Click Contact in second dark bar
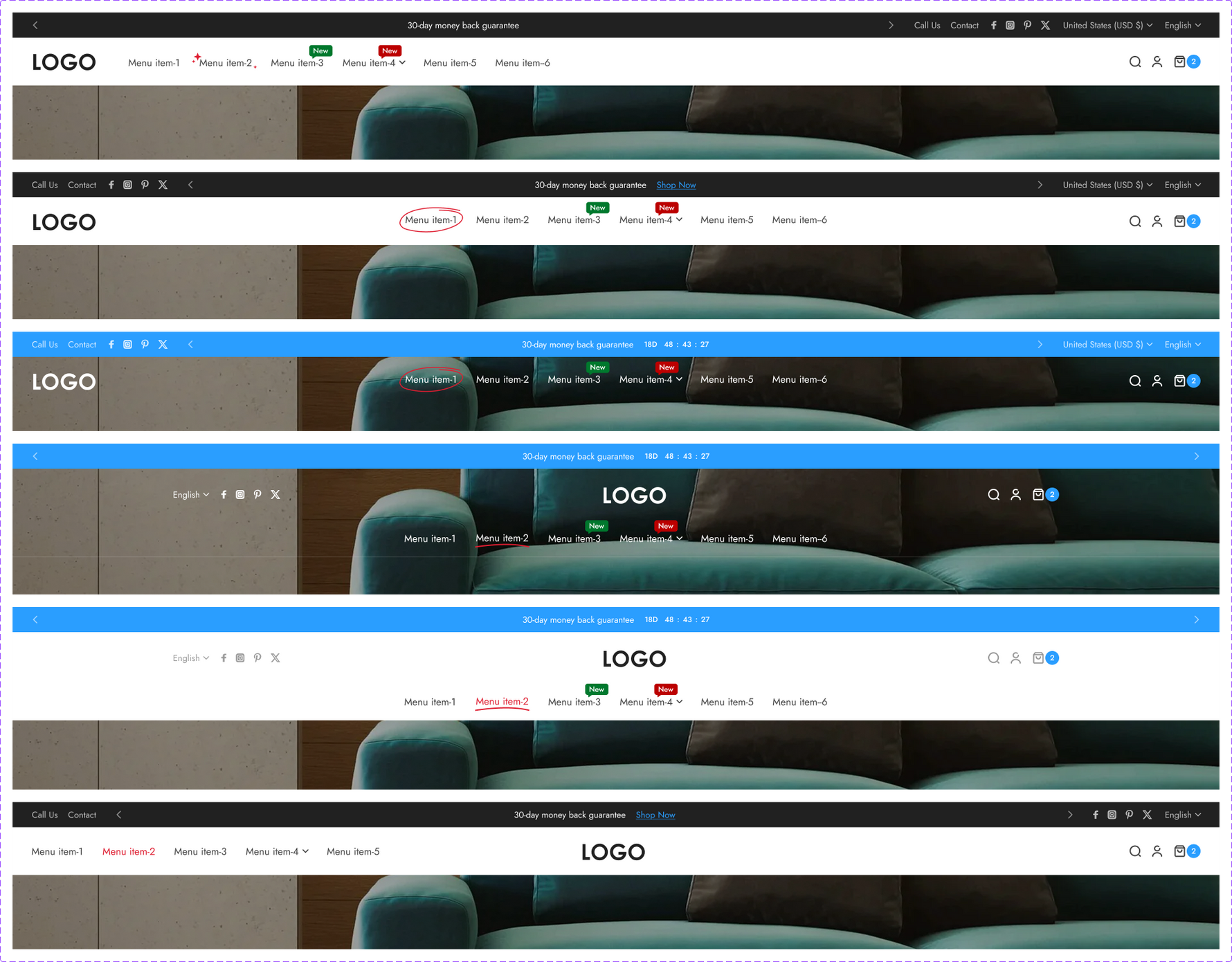 point(82,185)
